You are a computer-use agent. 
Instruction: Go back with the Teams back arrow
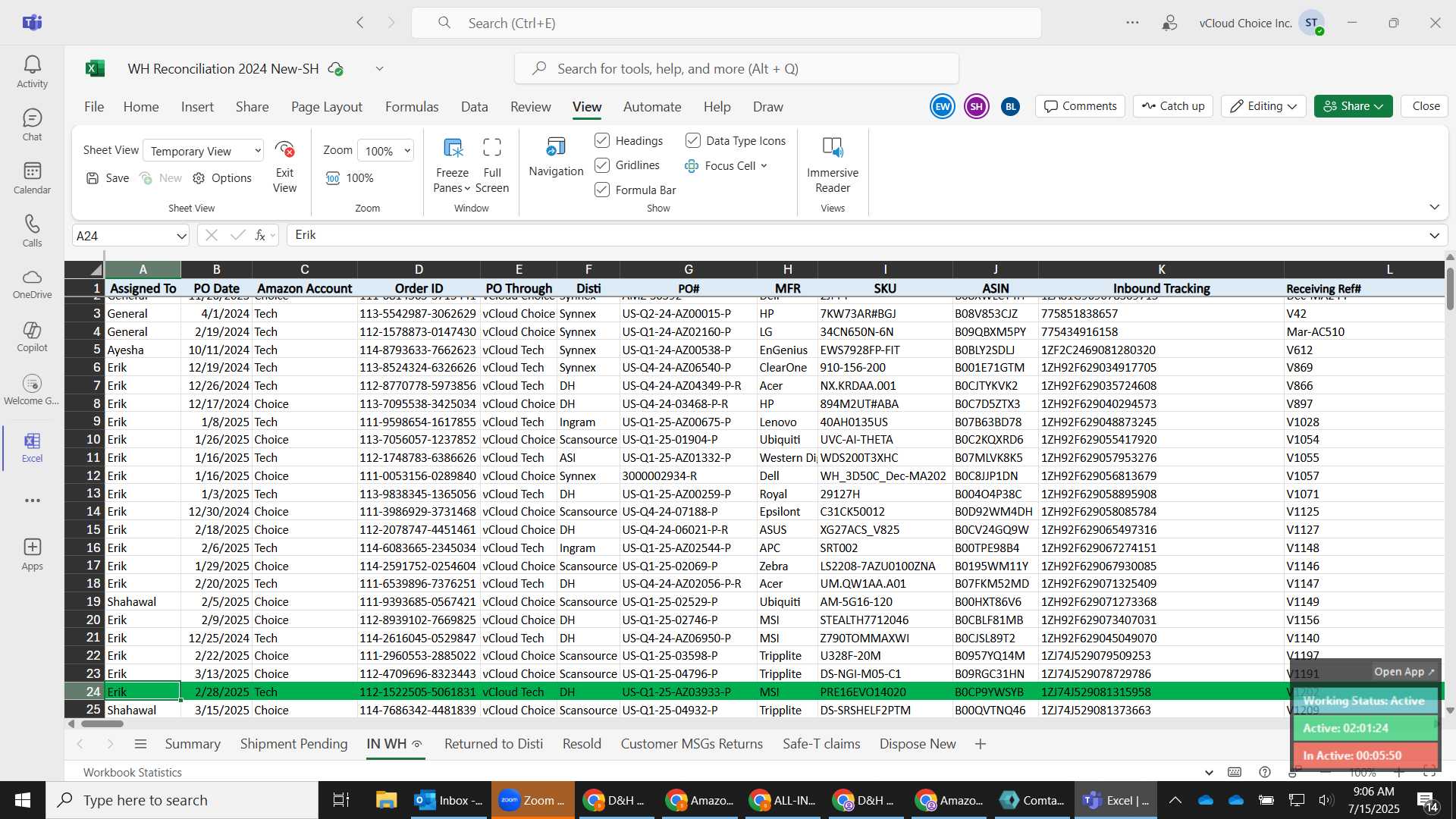coord(360,23)
